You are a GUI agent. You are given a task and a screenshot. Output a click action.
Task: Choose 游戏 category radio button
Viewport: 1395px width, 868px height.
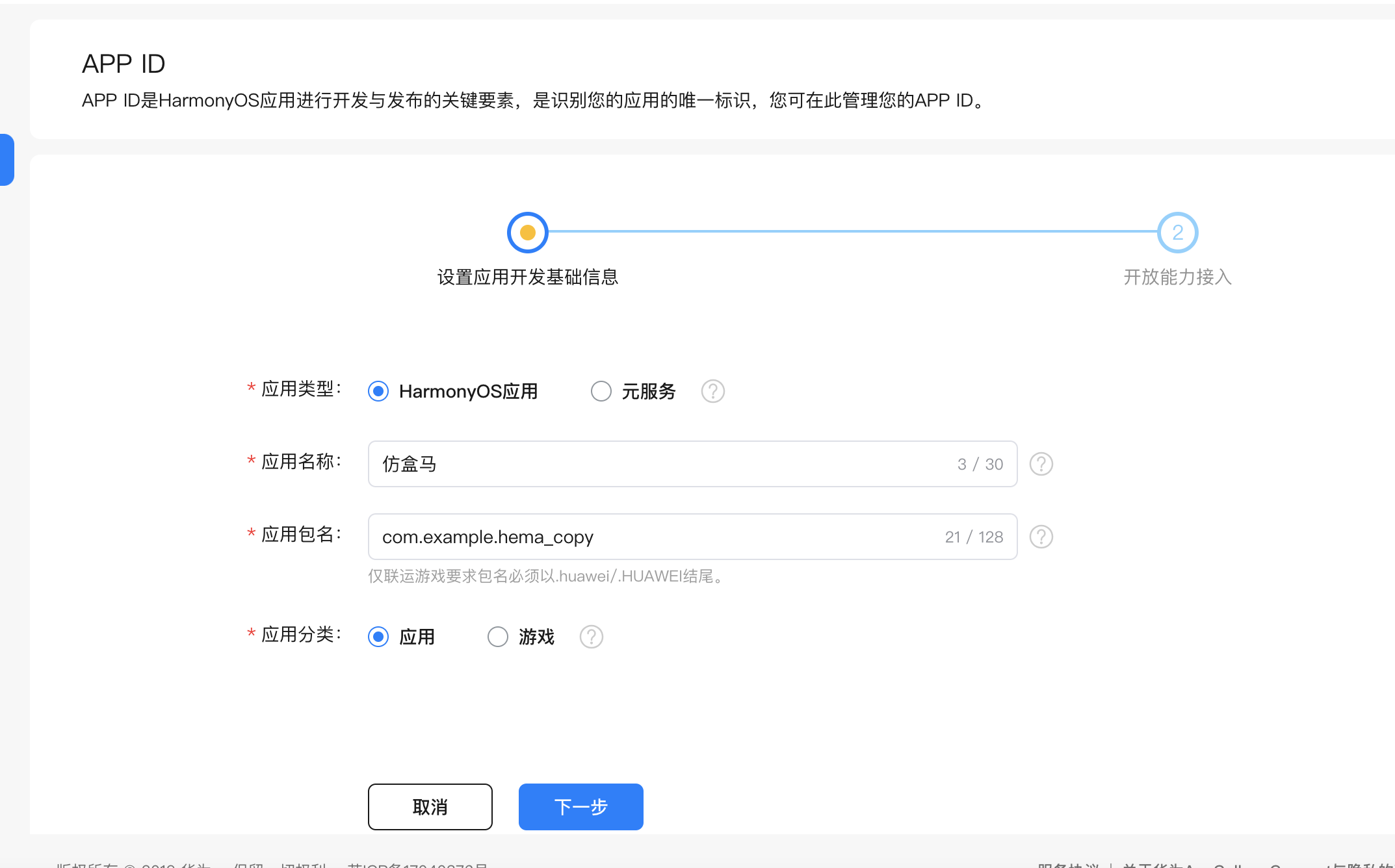point(498,637)
